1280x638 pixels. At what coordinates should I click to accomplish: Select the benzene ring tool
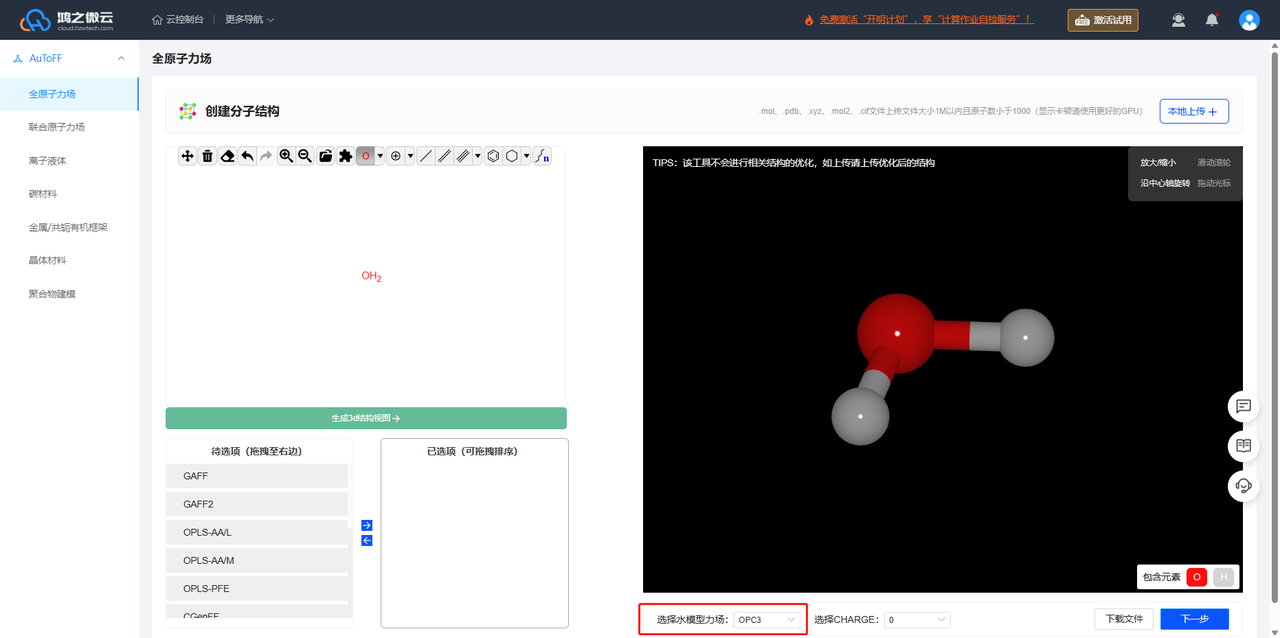[493, 156]
